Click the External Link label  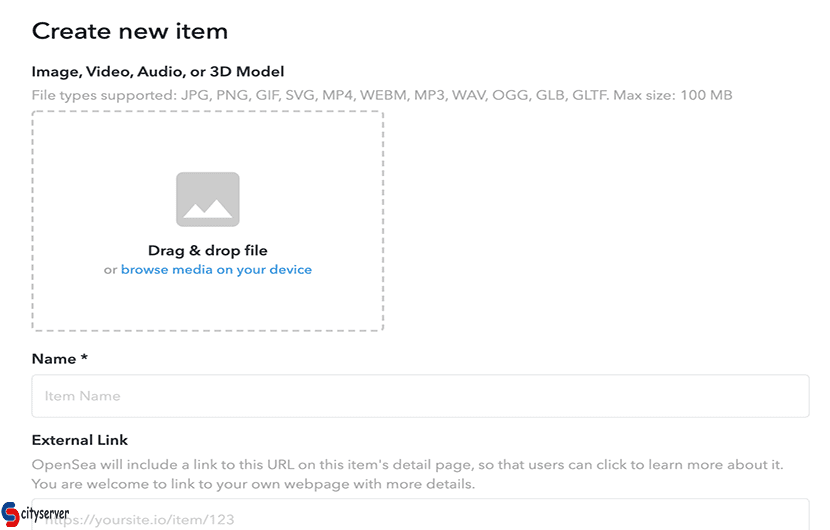click(80, 441)
